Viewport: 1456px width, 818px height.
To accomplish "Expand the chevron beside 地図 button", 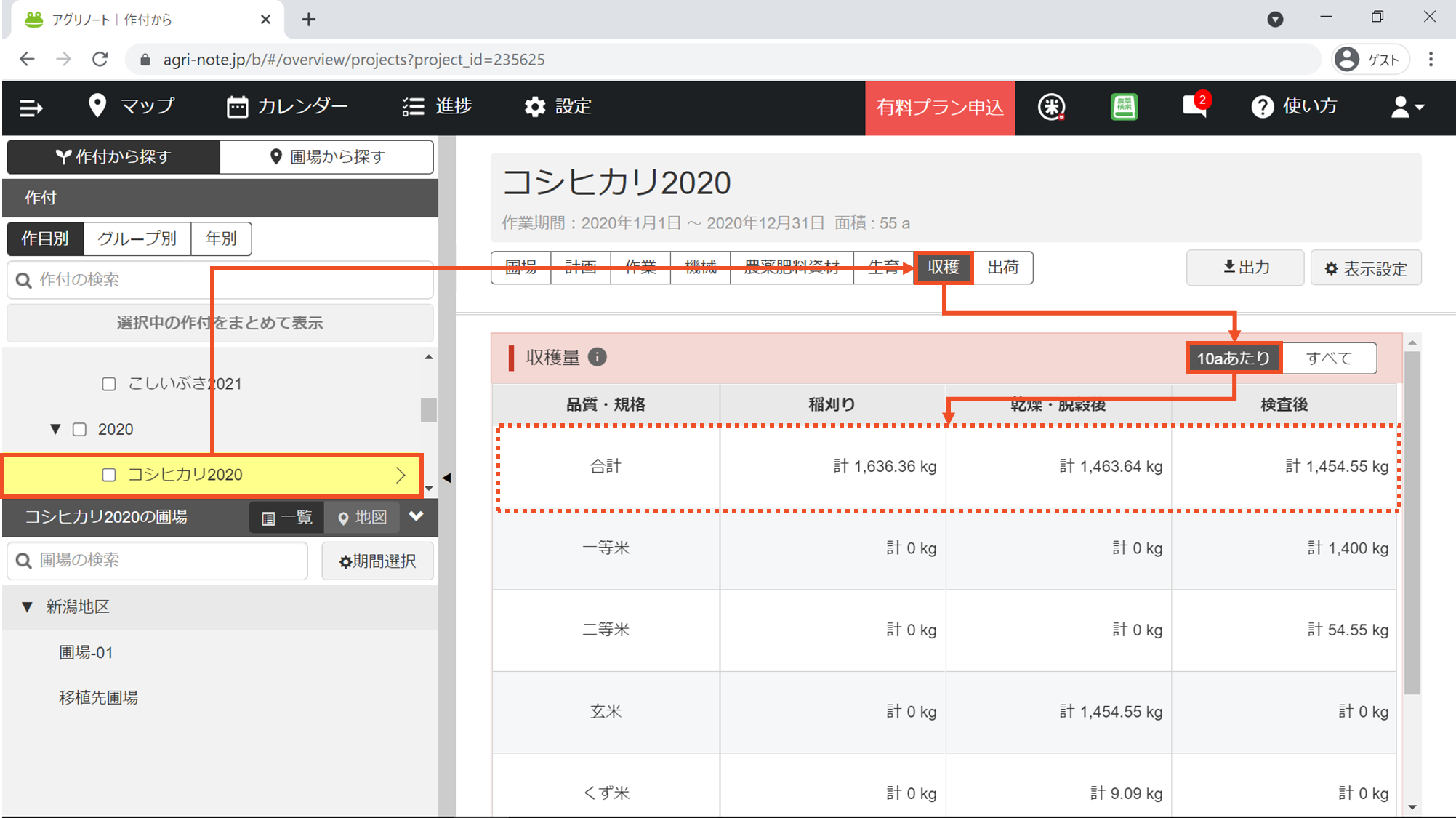I will (416, 516).
